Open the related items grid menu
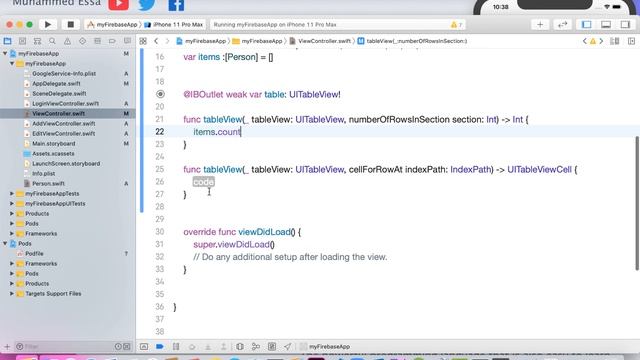This screenshot has height=360, width=640. 143,41
